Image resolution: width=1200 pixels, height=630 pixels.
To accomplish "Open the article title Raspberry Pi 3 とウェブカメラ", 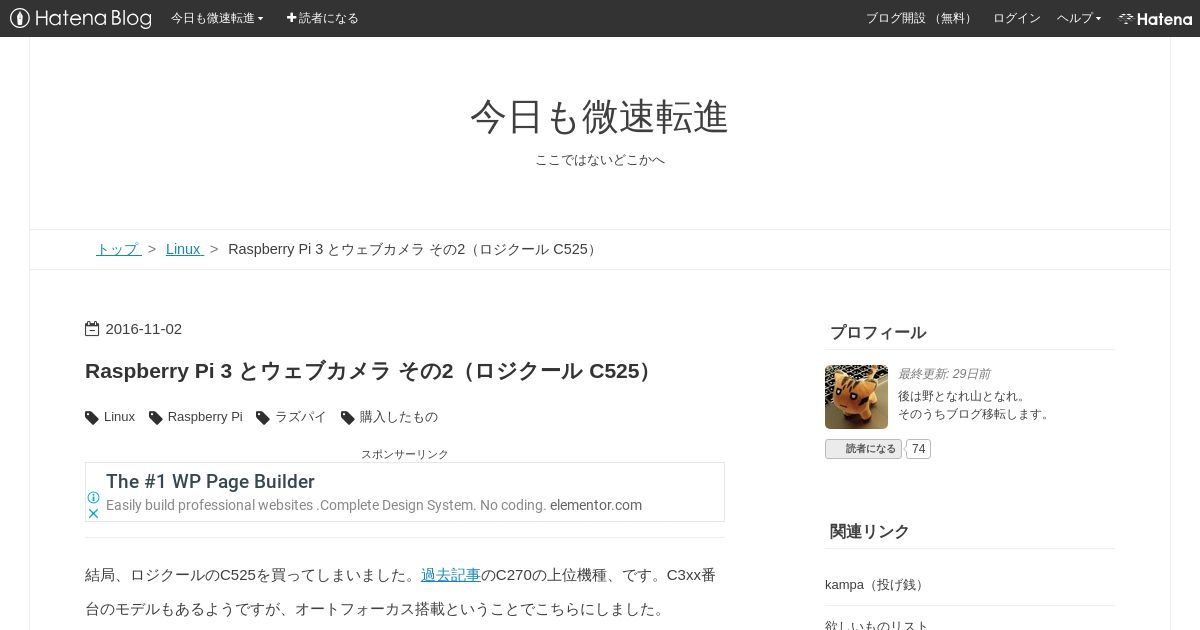I will click(x=371, y=371).
